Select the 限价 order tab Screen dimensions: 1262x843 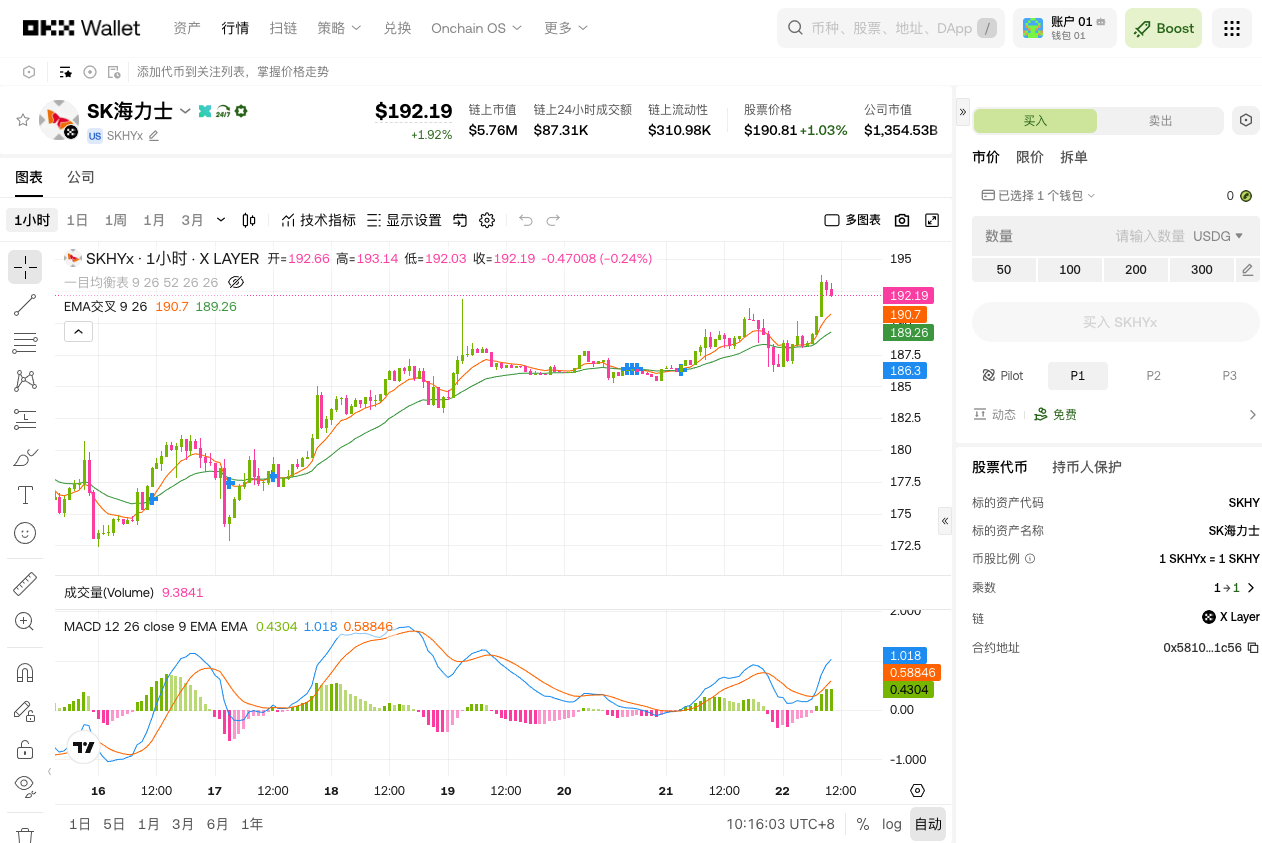point(1030,157)
